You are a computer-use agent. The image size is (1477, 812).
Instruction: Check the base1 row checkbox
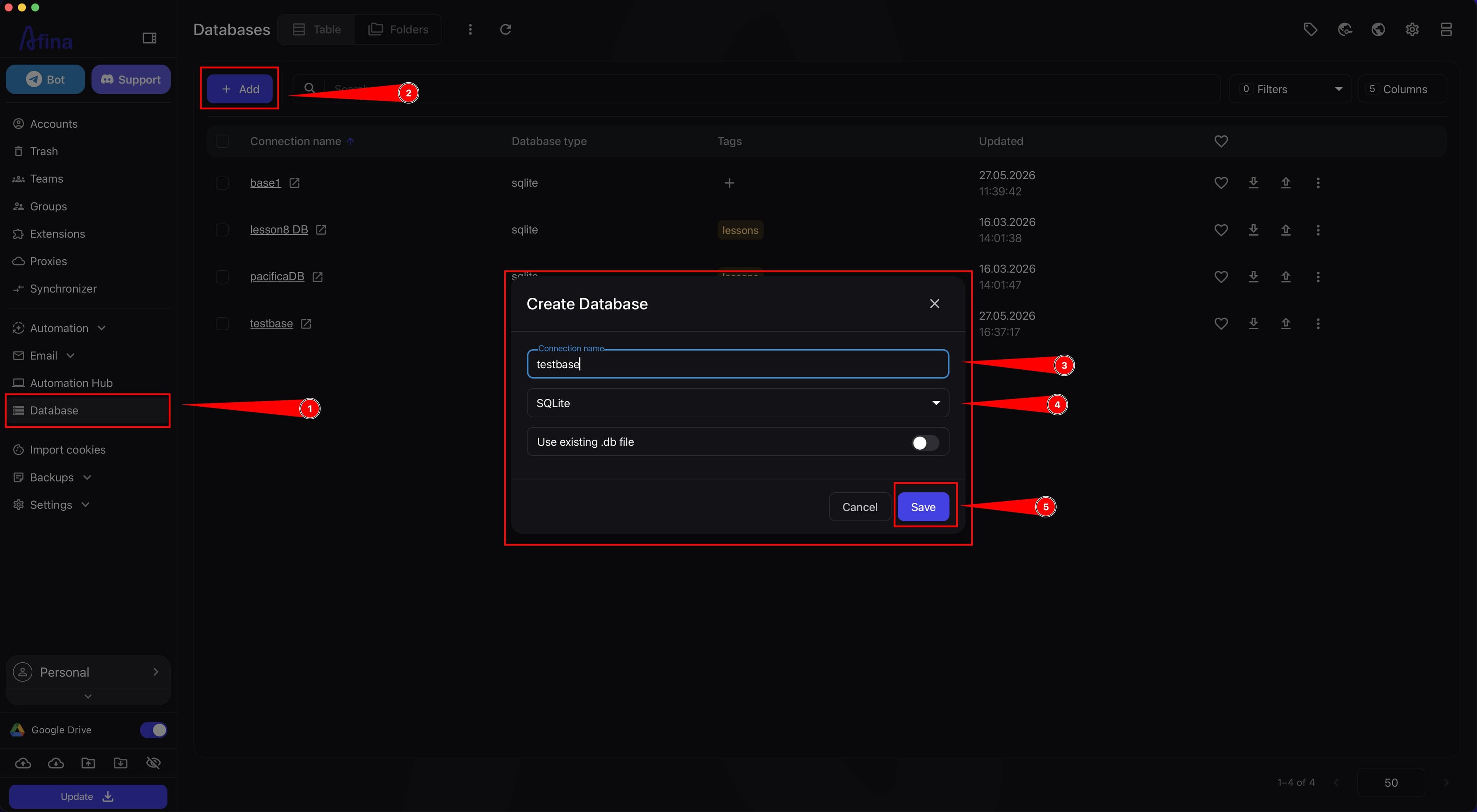222,183
